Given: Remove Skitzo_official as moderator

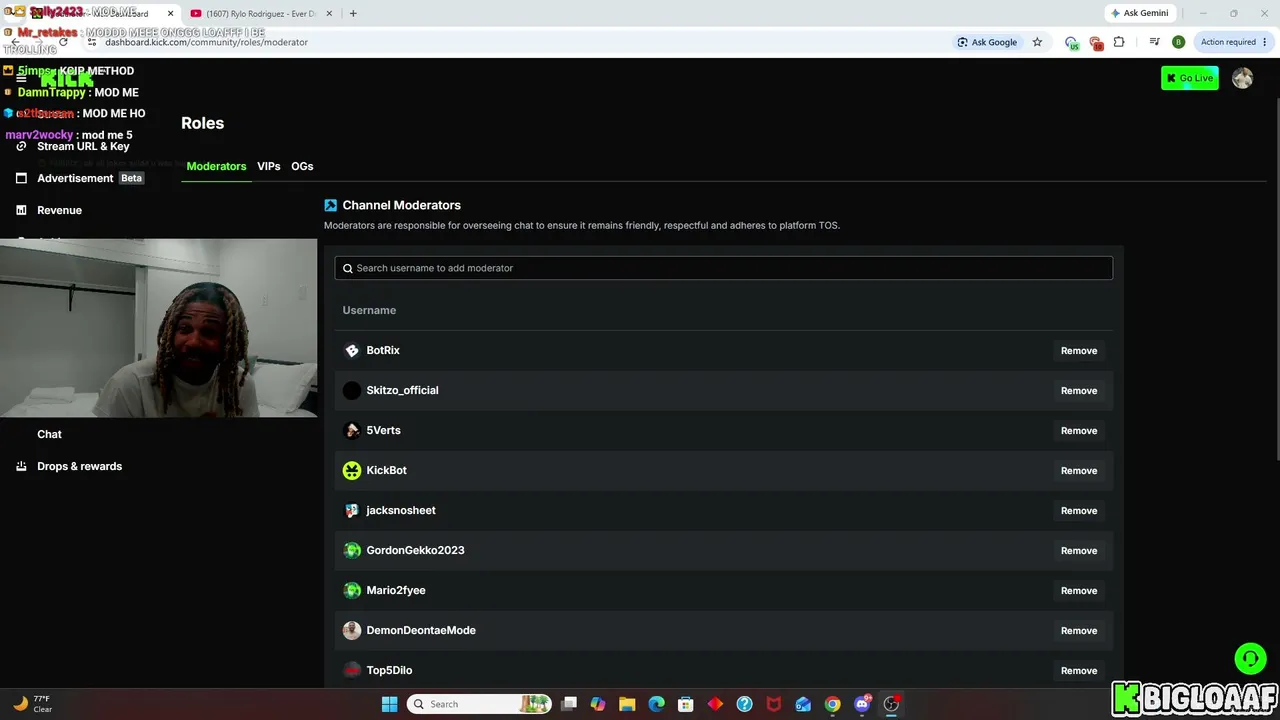Looking at the screenshot, I should pos(1079,391).
